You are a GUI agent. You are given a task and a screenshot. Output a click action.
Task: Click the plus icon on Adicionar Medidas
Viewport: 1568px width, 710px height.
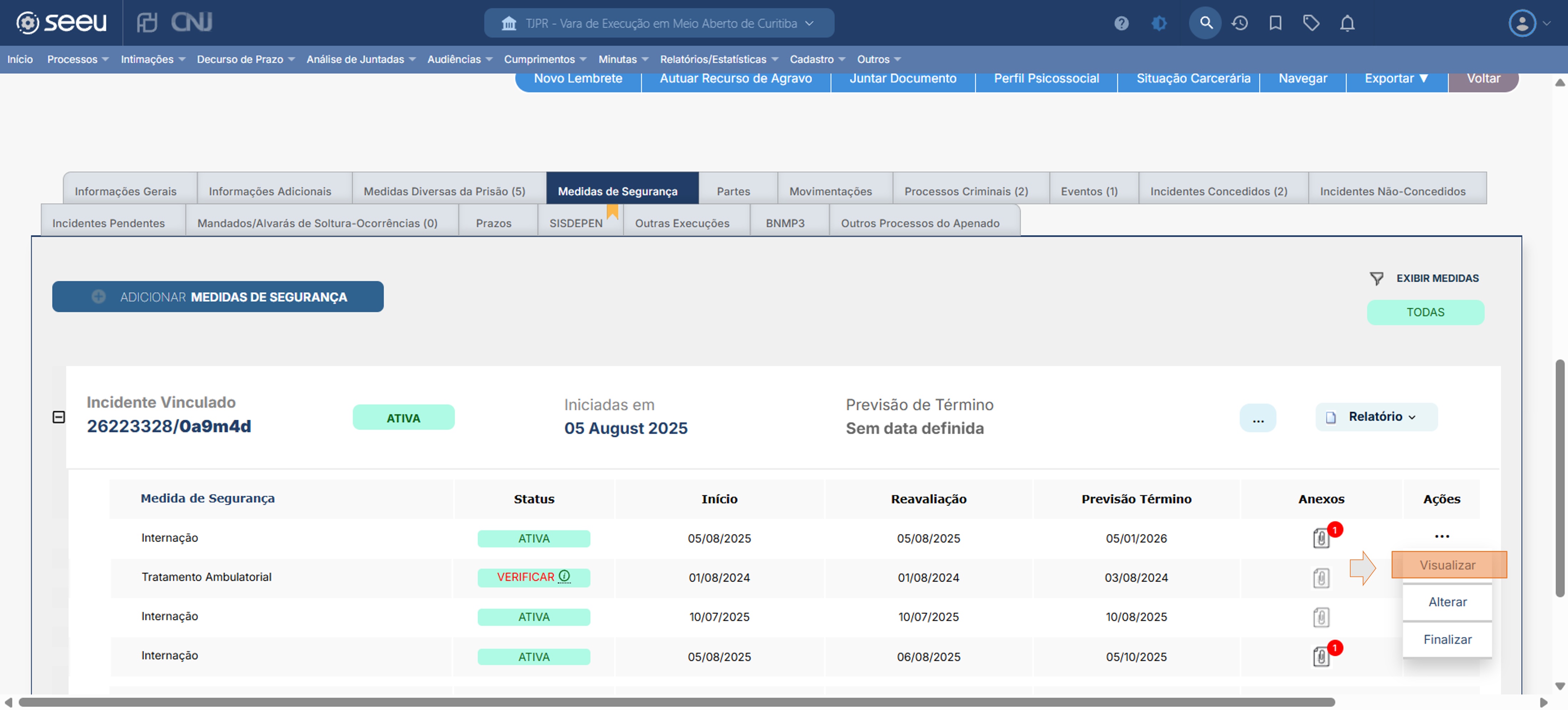coord(99,297)
